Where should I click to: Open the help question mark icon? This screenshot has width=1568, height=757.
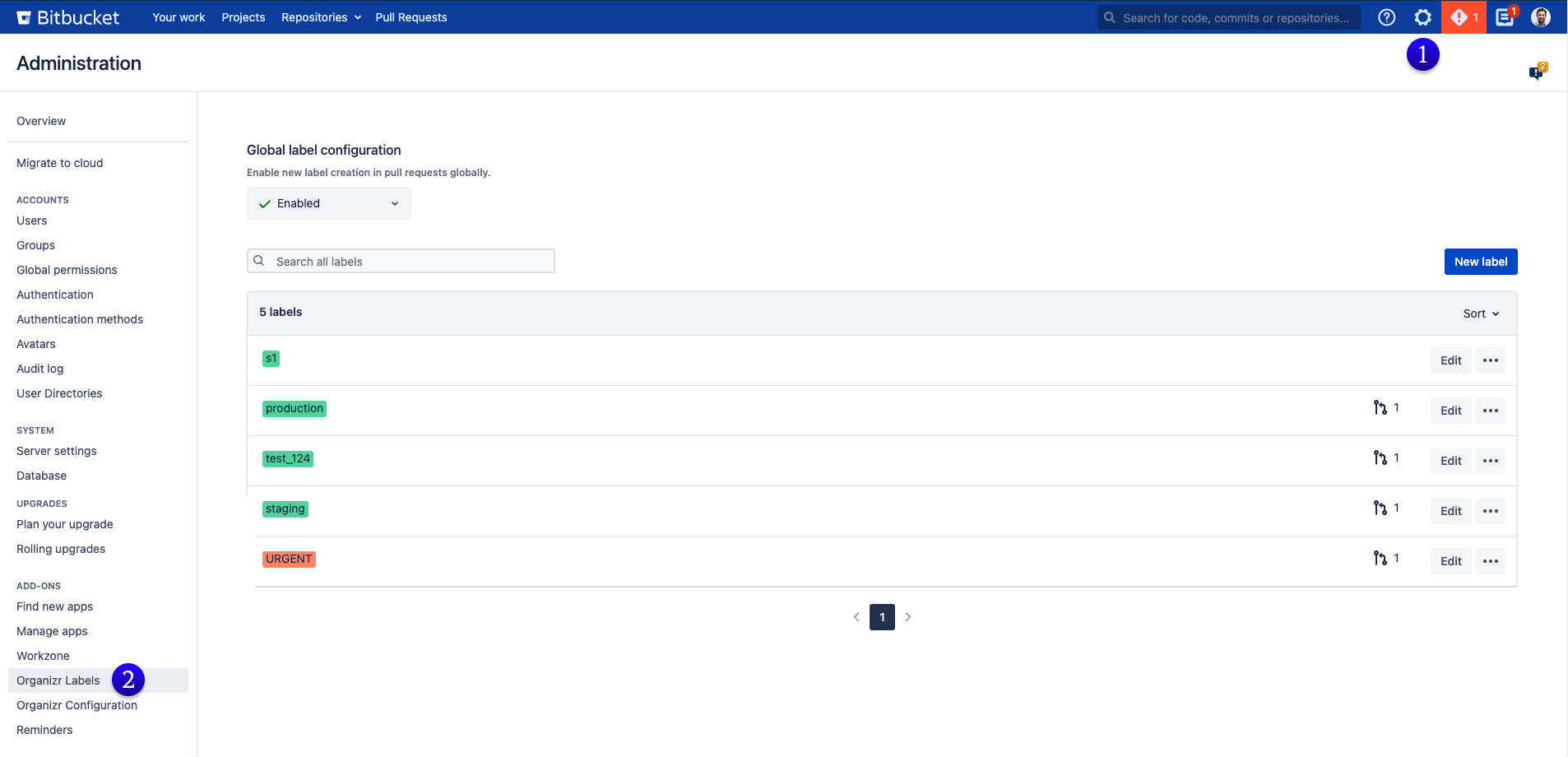1386,17
